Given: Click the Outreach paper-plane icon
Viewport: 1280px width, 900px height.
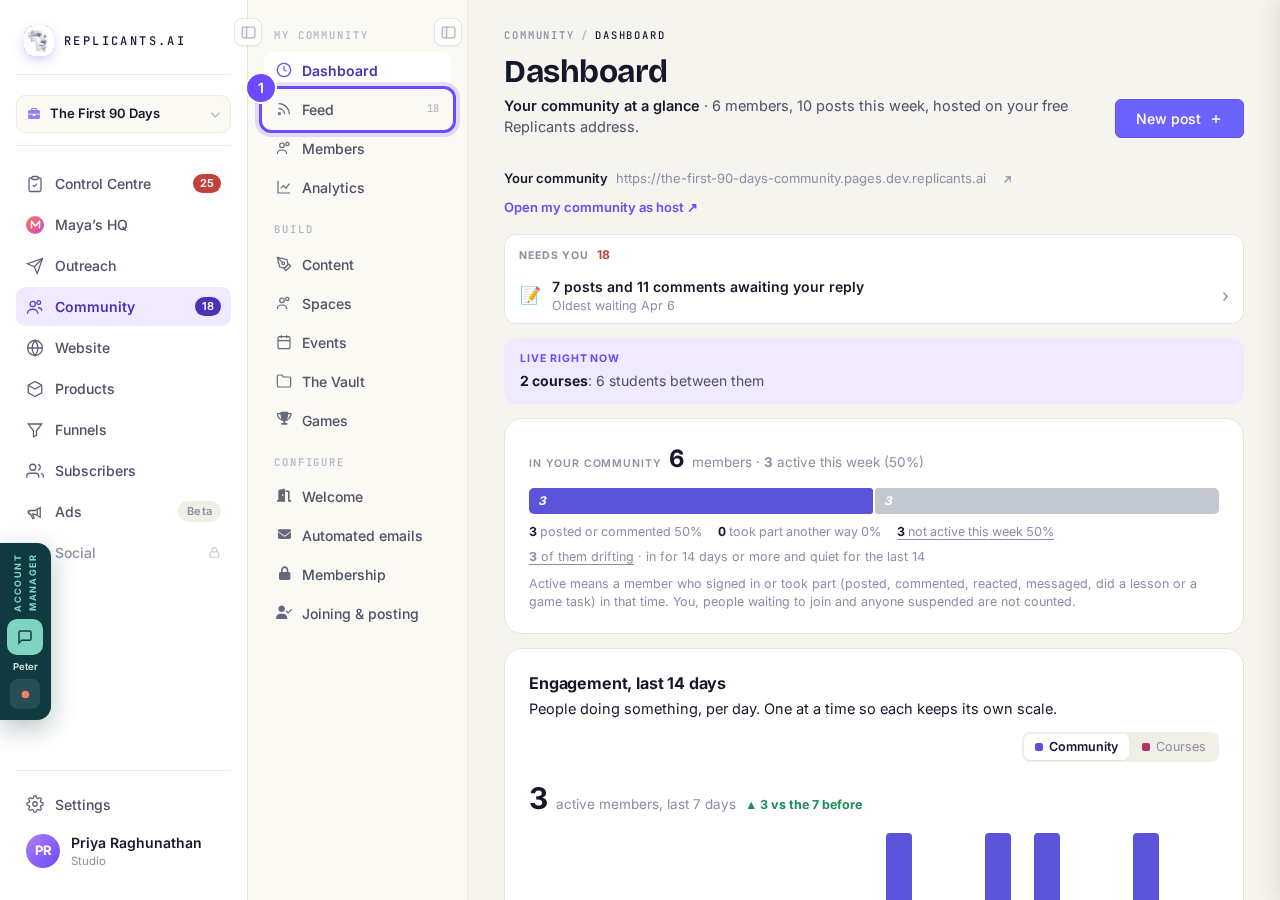Looking at the screenshot, I should [x=35, y=266].
